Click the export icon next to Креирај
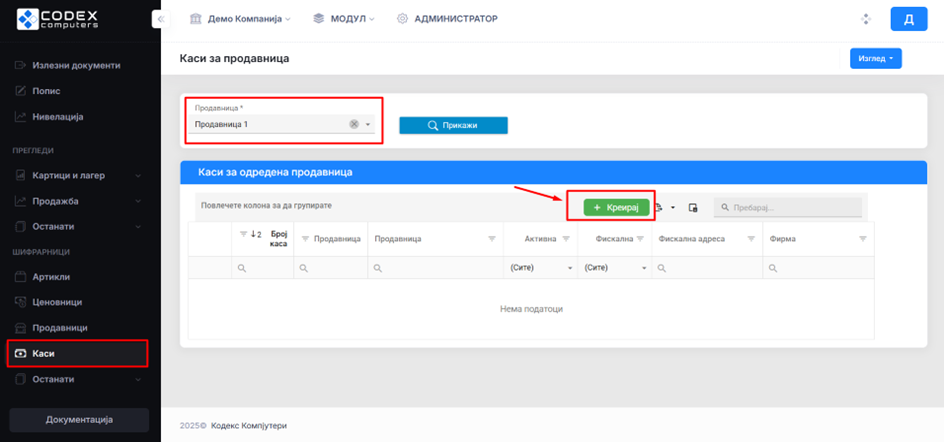944x442 pixels. click(659, 207)
